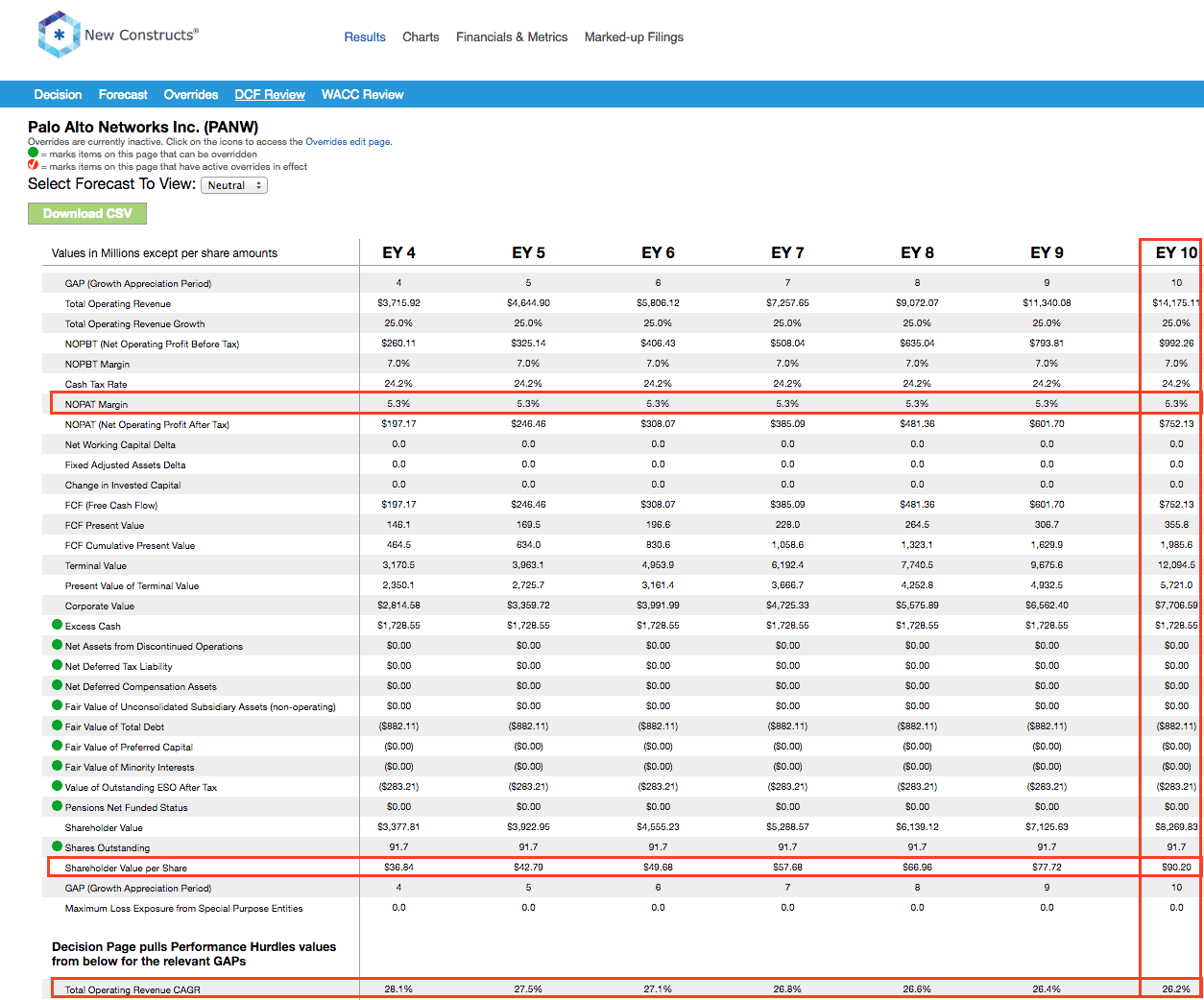Open the Overrides tab in the blue bar

[191, 94]
